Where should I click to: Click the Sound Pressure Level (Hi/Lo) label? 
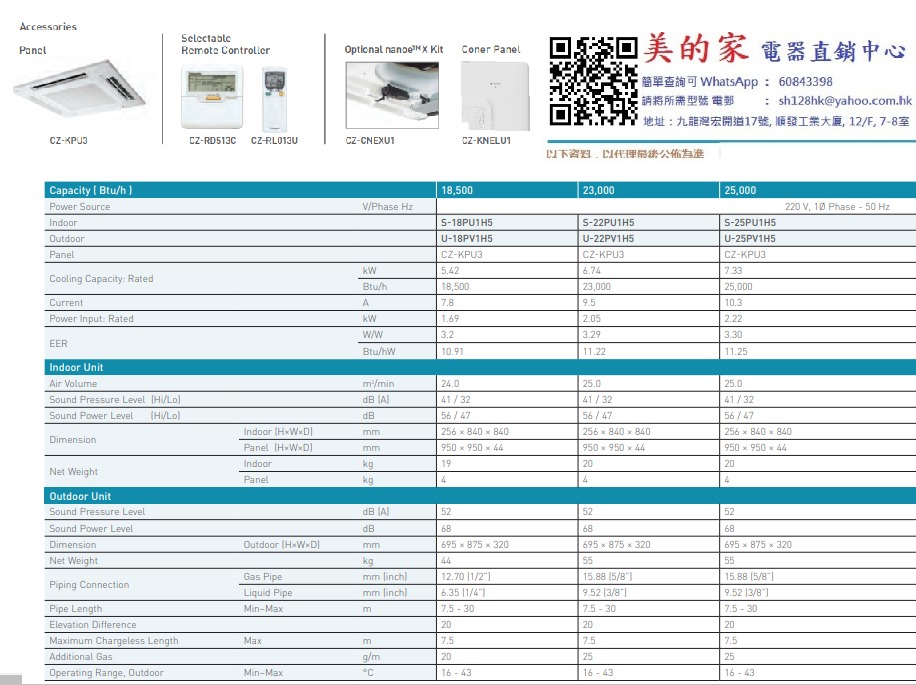pyautogui.click(x=115, y=399)
